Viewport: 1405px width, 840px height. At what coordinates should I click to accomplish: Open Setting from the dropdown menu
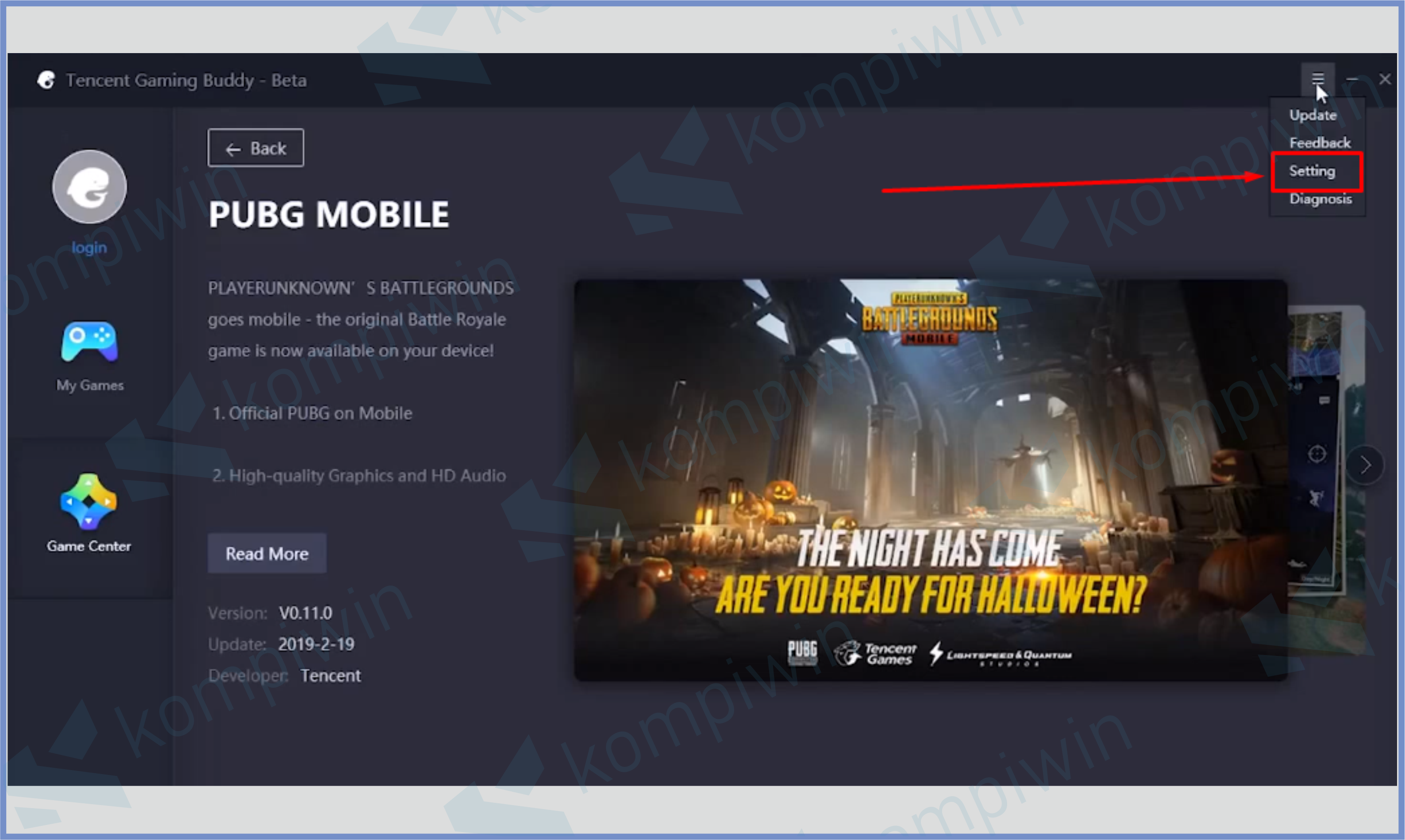point(1312,171)
